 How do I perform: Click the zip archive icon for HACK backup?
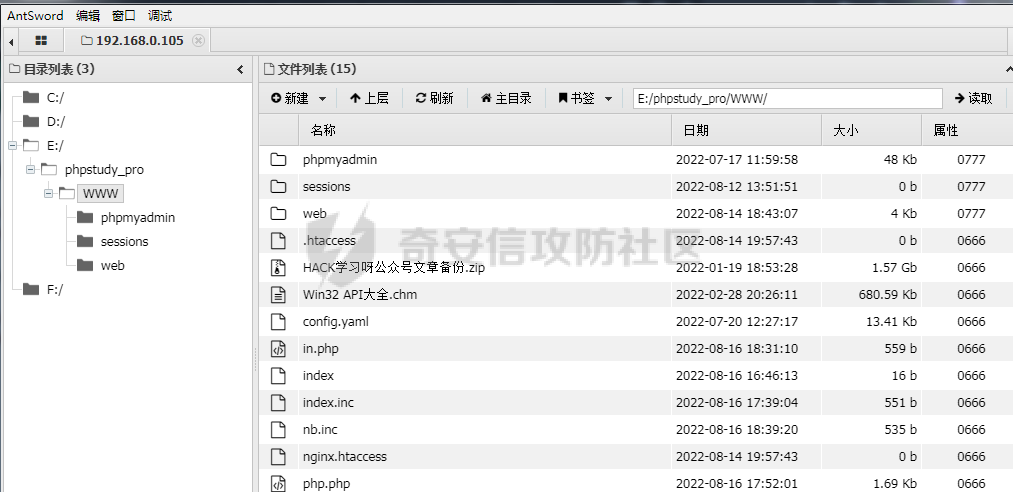[x=278, y=268]
